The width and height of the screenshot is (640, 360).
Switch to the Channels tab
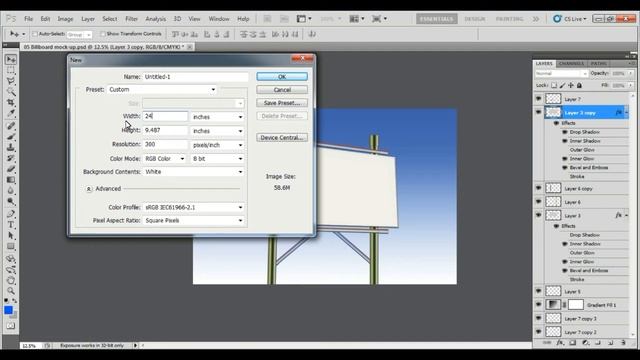[571, 64]
